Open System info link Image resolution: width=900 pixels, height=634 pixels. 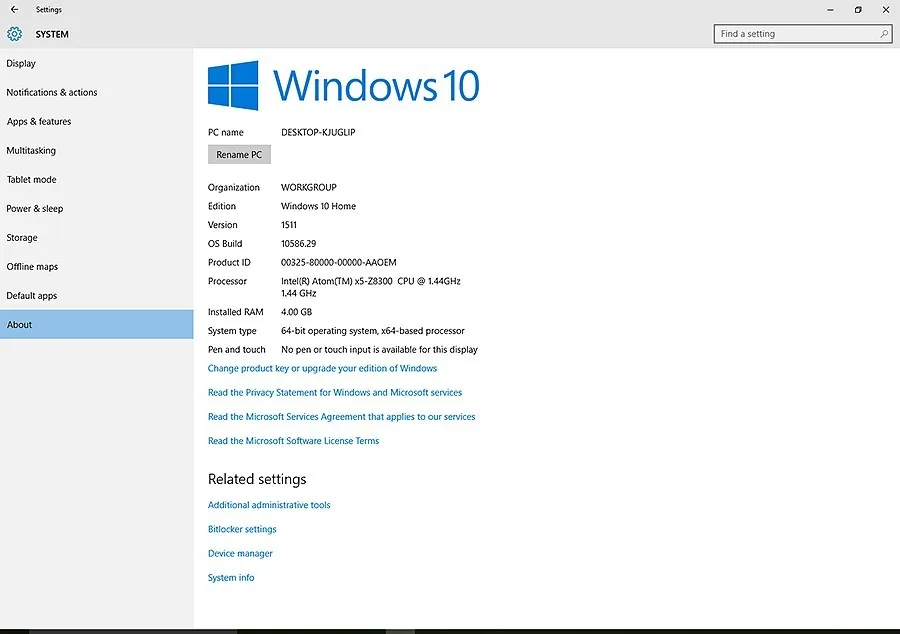coord(231,577)
